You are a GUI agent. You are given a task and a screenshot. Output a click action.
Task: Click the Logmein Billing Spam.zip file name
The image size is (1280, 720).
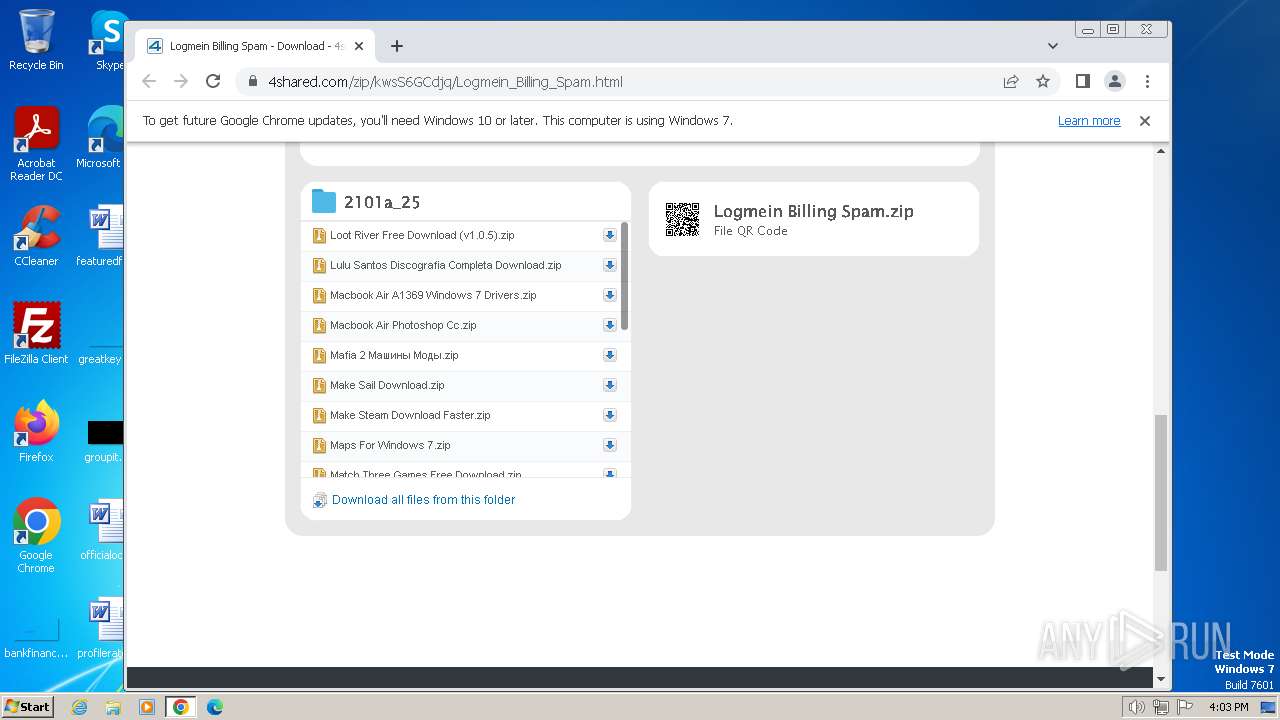pos(813,211)
